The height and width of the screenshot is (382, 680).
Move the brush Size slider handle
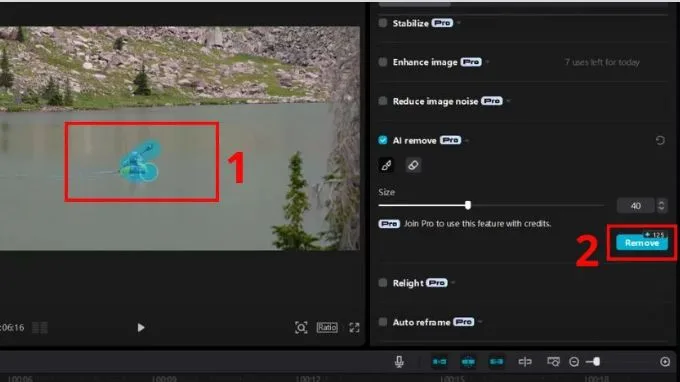coord(468,205)
